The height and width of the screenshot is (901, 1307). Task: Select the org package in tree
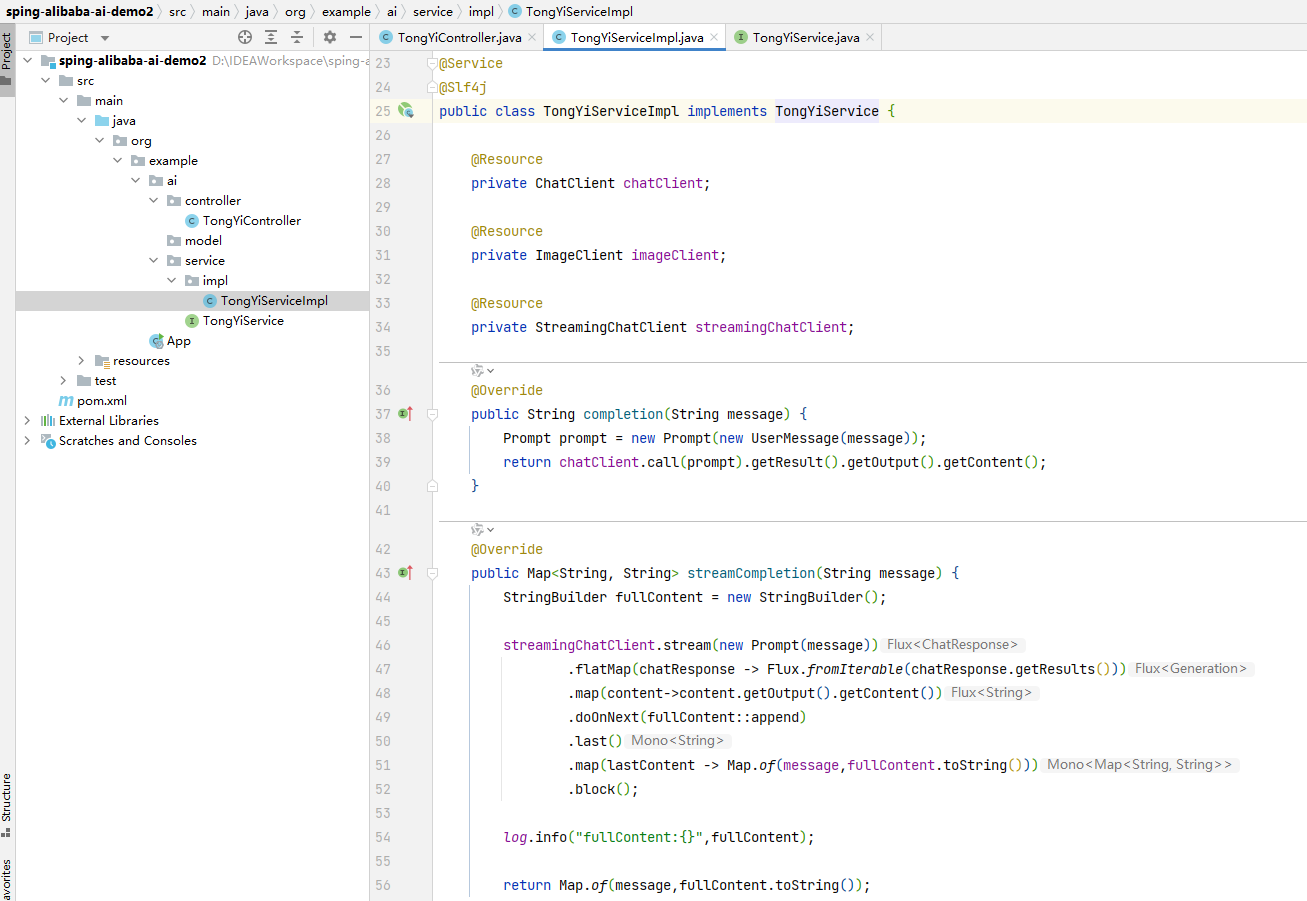coord(141,140)
